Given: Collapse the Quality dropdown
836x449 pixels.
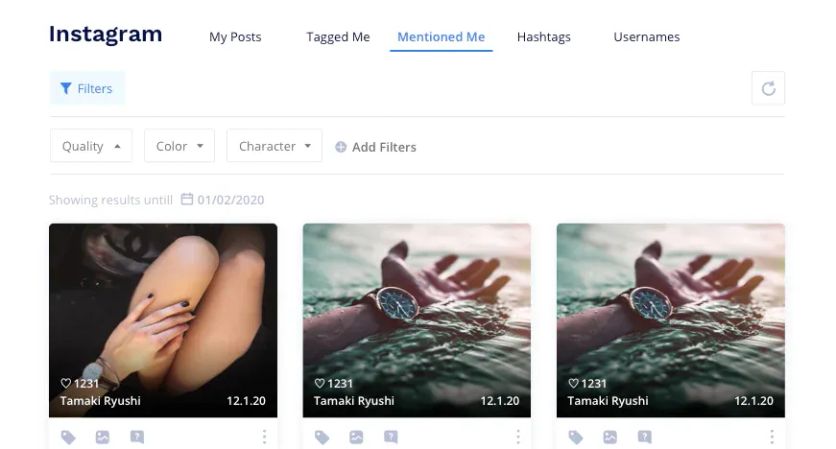Looking at the screenshot, I should 91,146.
